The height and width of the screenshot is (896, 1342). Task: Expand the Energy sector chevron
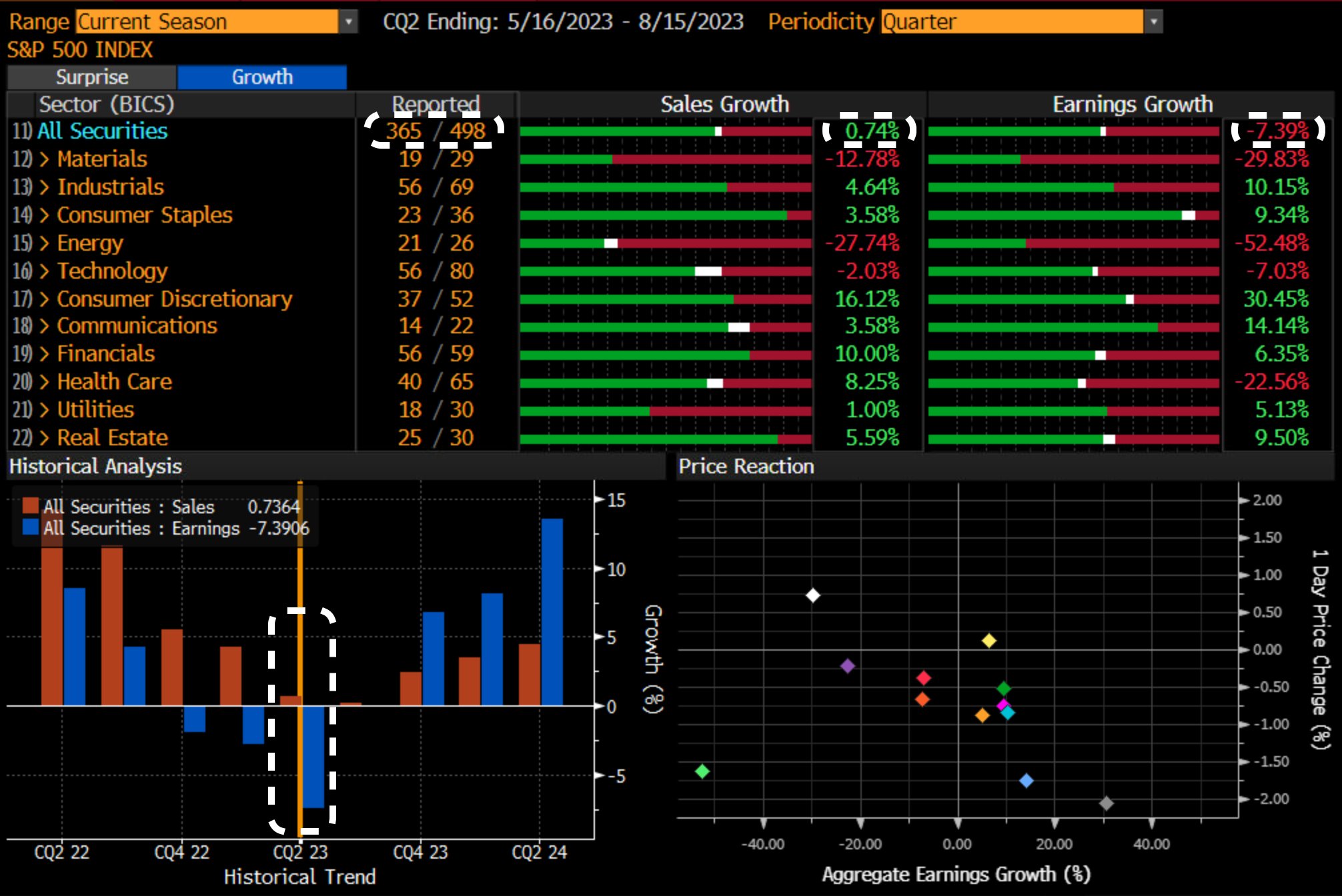(x=45, y=243)
